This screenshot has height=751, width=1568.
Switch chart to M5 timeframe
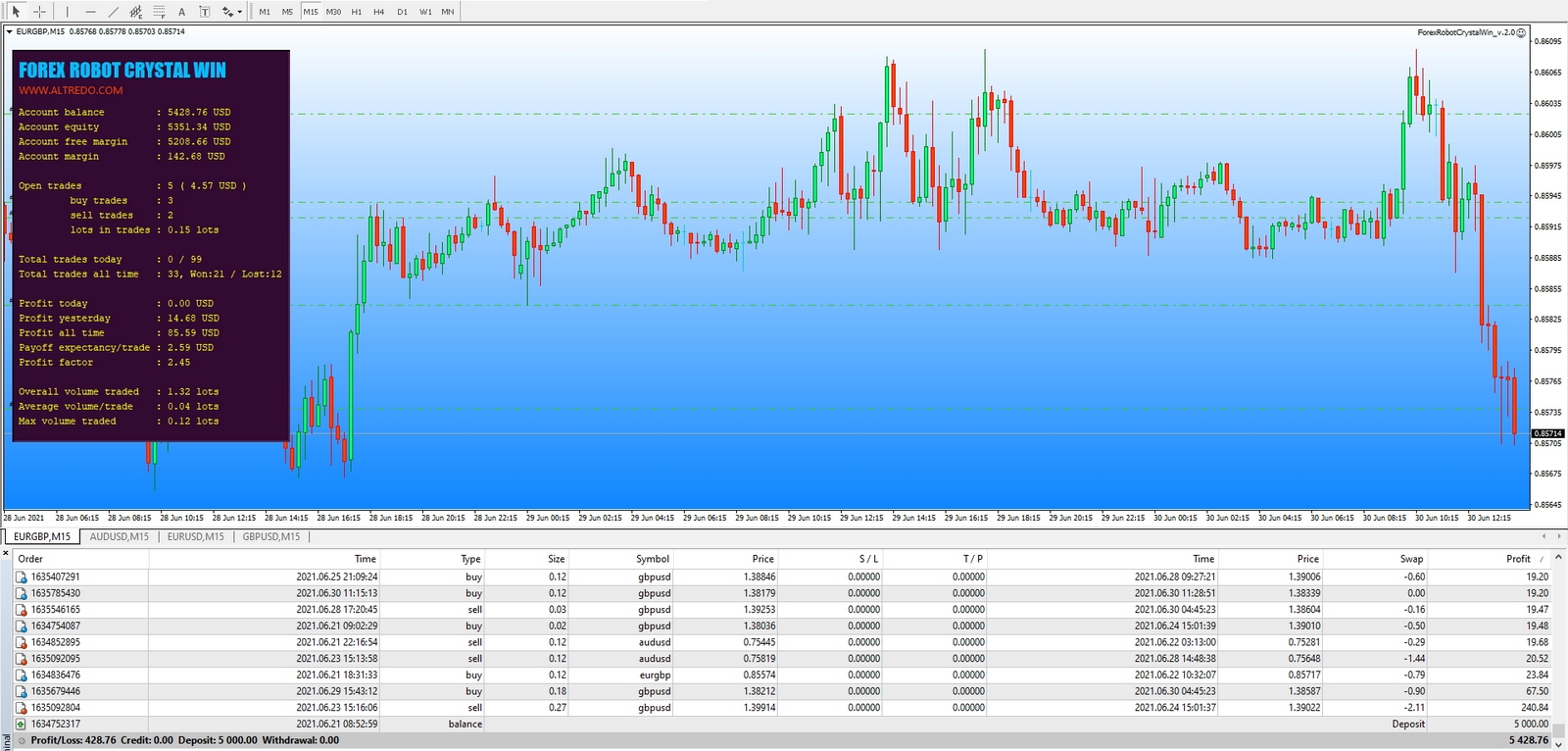pyautogui.click(x=287, y=12)
